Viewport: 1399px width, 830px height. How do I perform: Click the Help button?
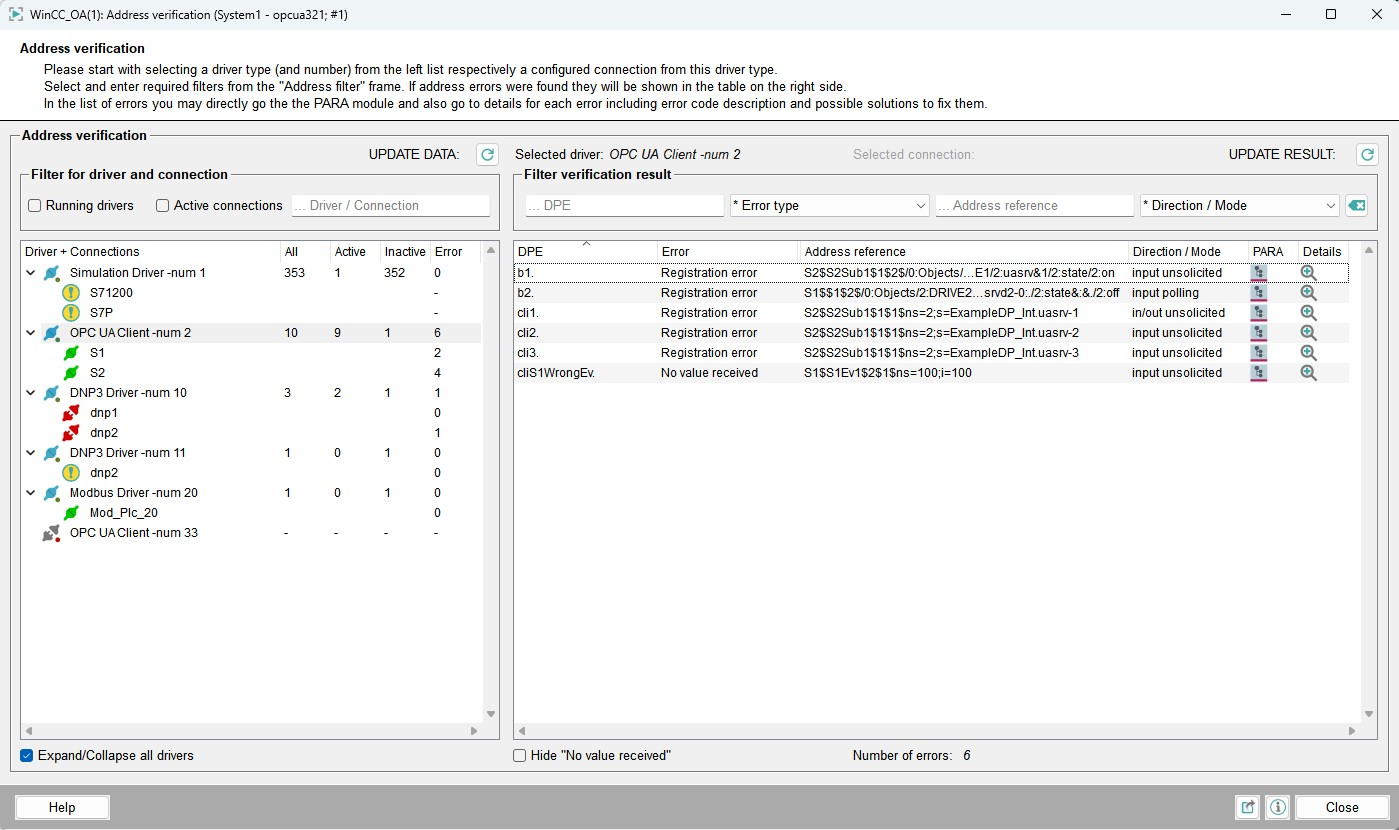62,807
